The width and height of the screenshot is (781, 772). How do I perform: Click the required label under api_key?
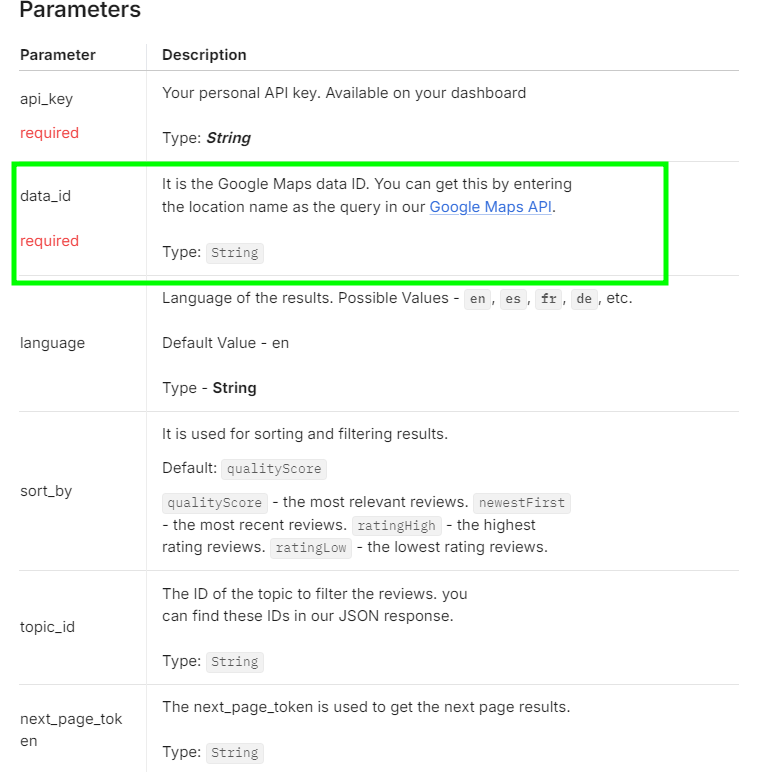(x=49, y=133)
